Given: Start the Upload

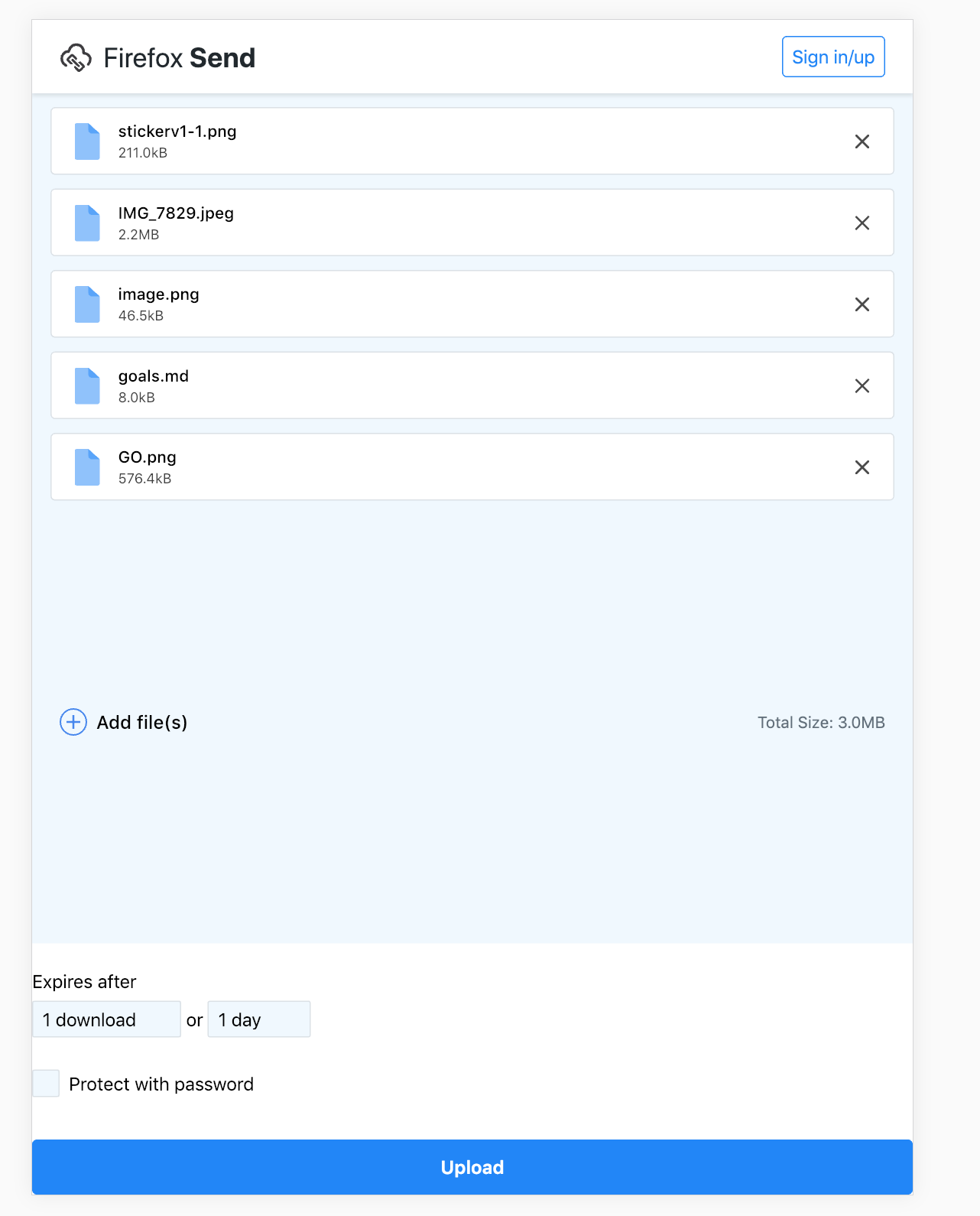Looking at the screenshot, I should click(x=472, y=1167).
